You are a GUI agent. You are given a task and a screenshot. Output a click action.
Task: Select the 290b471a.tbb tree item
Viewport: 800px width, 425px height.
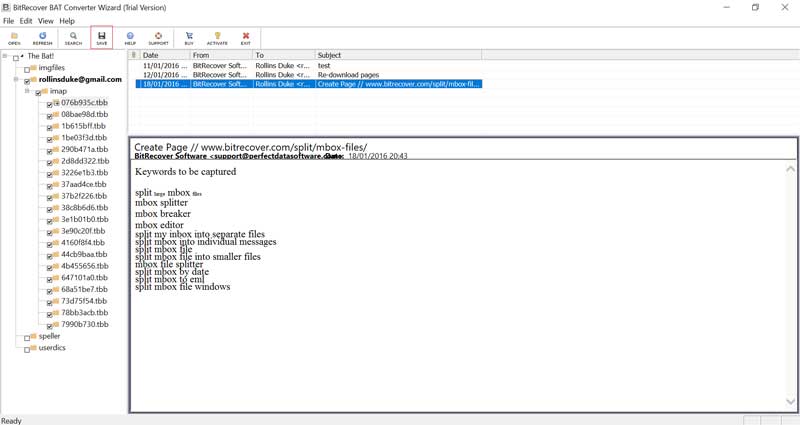coord(85,149)
